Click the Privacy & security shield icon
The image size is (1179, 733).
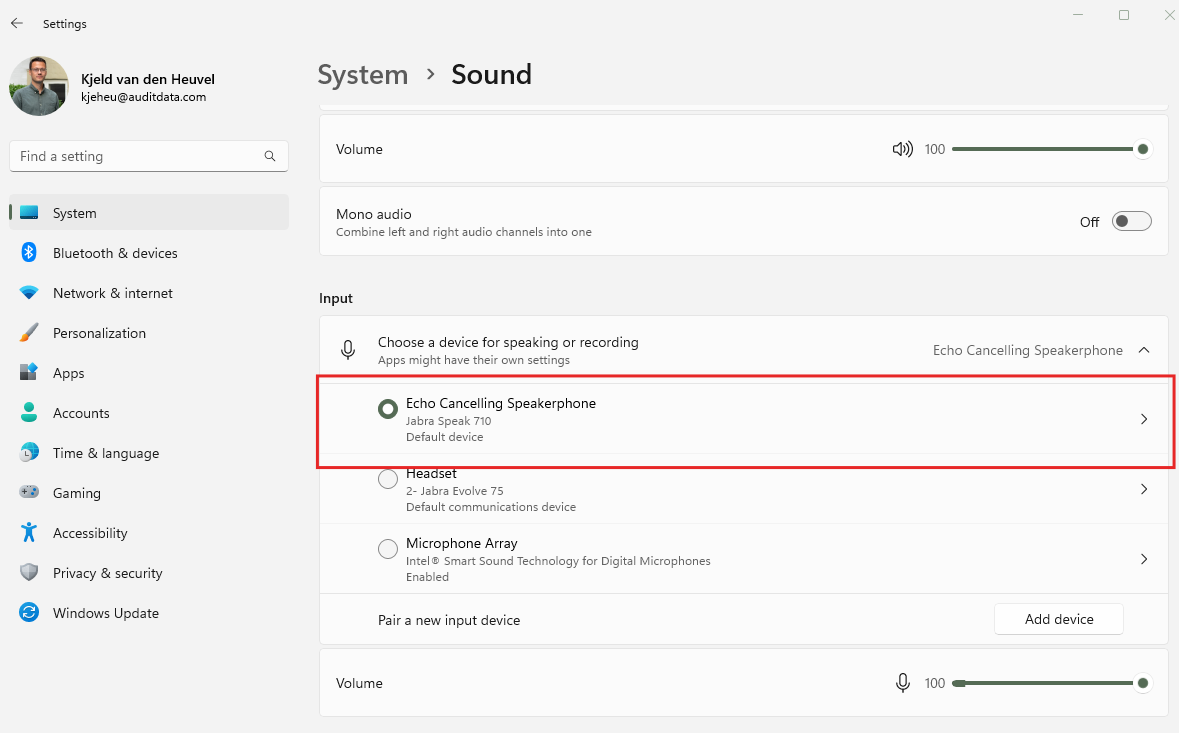click(29, 572)
